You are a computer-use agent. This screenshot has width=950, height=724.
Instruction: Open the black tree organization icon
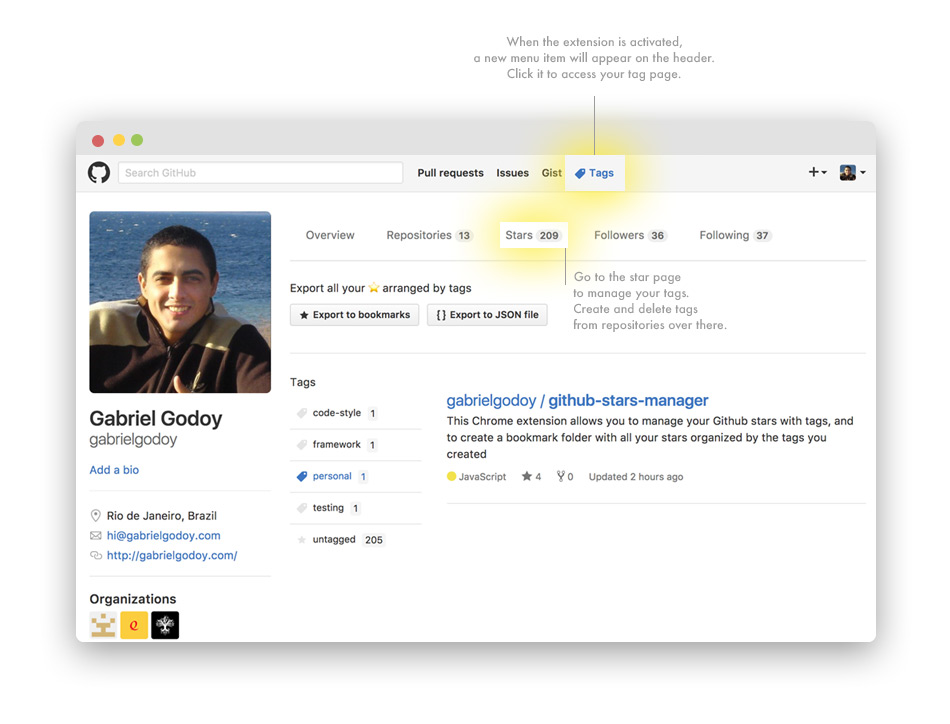(164, 625)
